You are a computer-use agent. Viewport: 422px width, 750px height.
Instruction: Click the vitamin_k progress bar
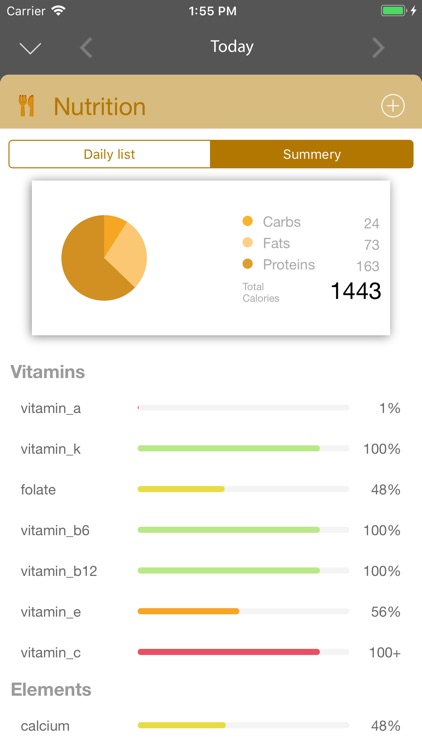coord(244,448)
